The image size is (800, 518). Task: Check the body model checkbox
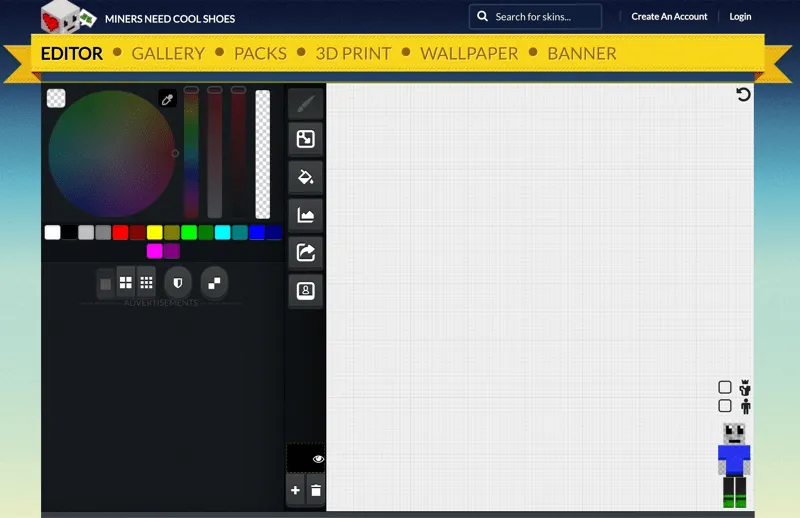coord(724,406)
